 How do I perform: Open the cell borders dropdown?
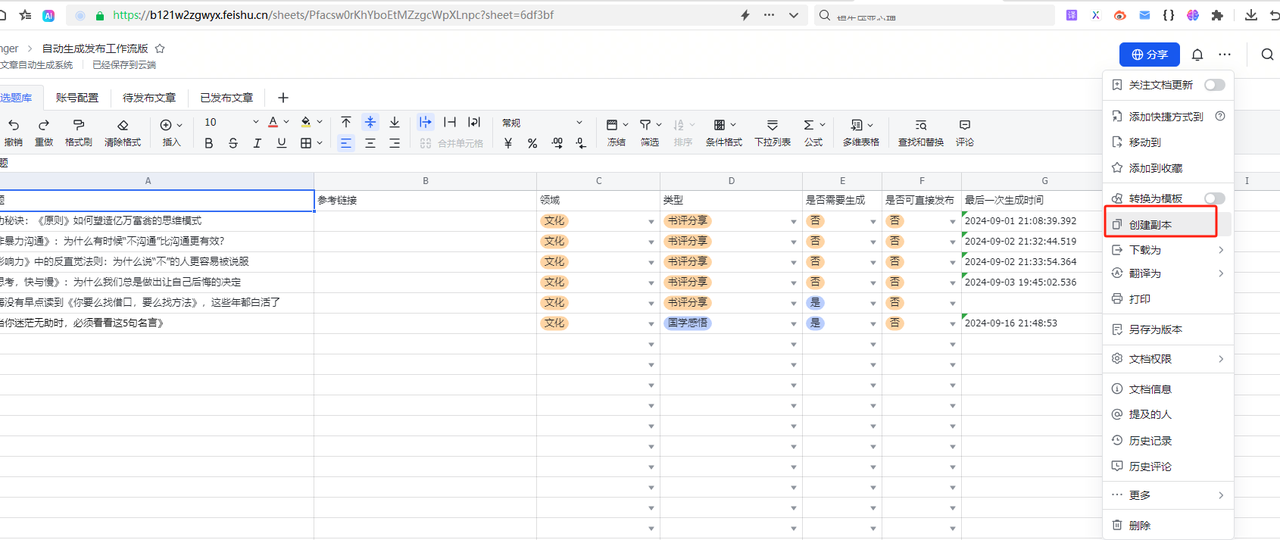(319, 143)
